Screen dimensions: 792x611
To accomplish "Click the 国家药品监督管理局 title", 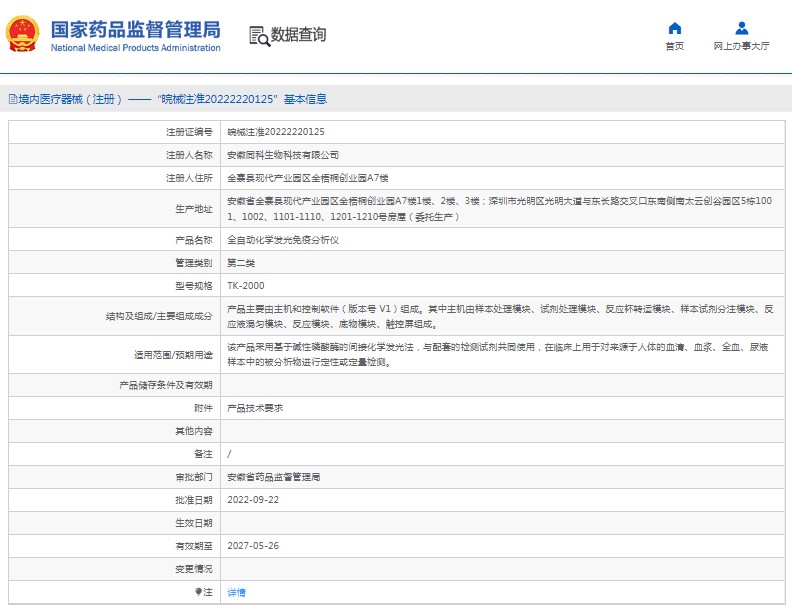I will tap(136, 29).
